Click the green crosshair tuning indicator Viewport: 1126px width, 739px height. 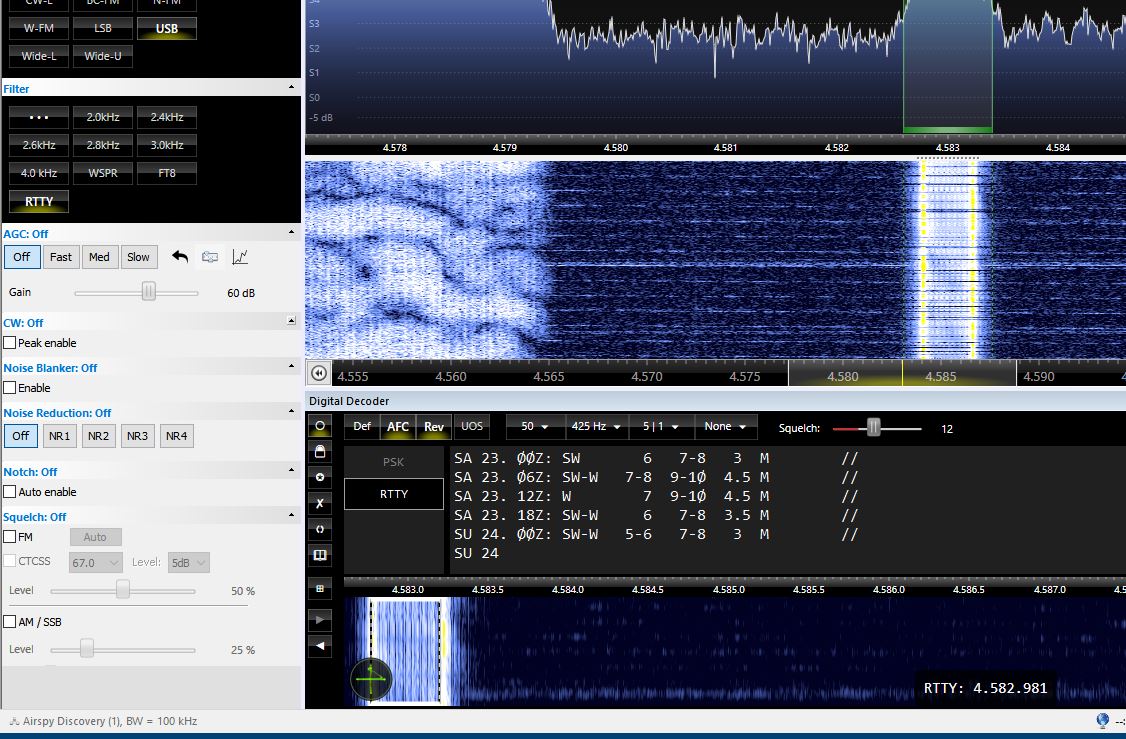coord(371,680)
